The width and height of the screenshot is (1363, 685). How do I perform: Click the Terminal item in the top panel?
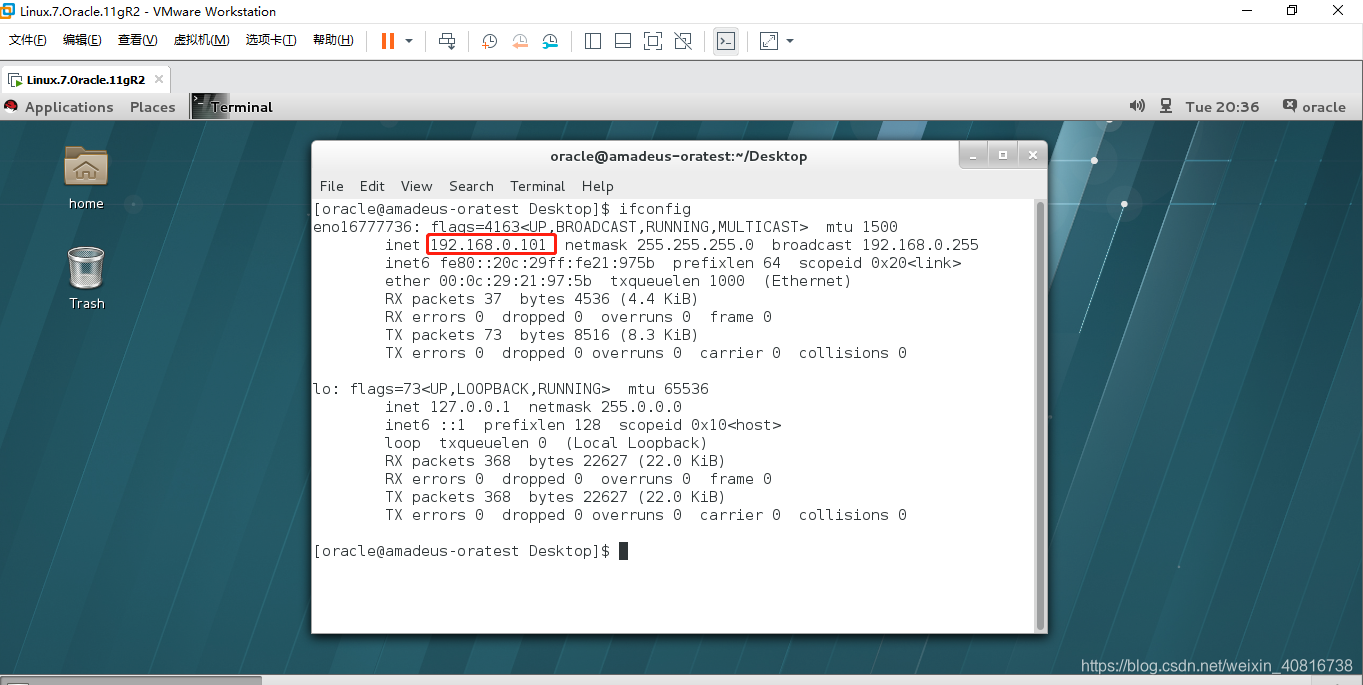(232, 107)
